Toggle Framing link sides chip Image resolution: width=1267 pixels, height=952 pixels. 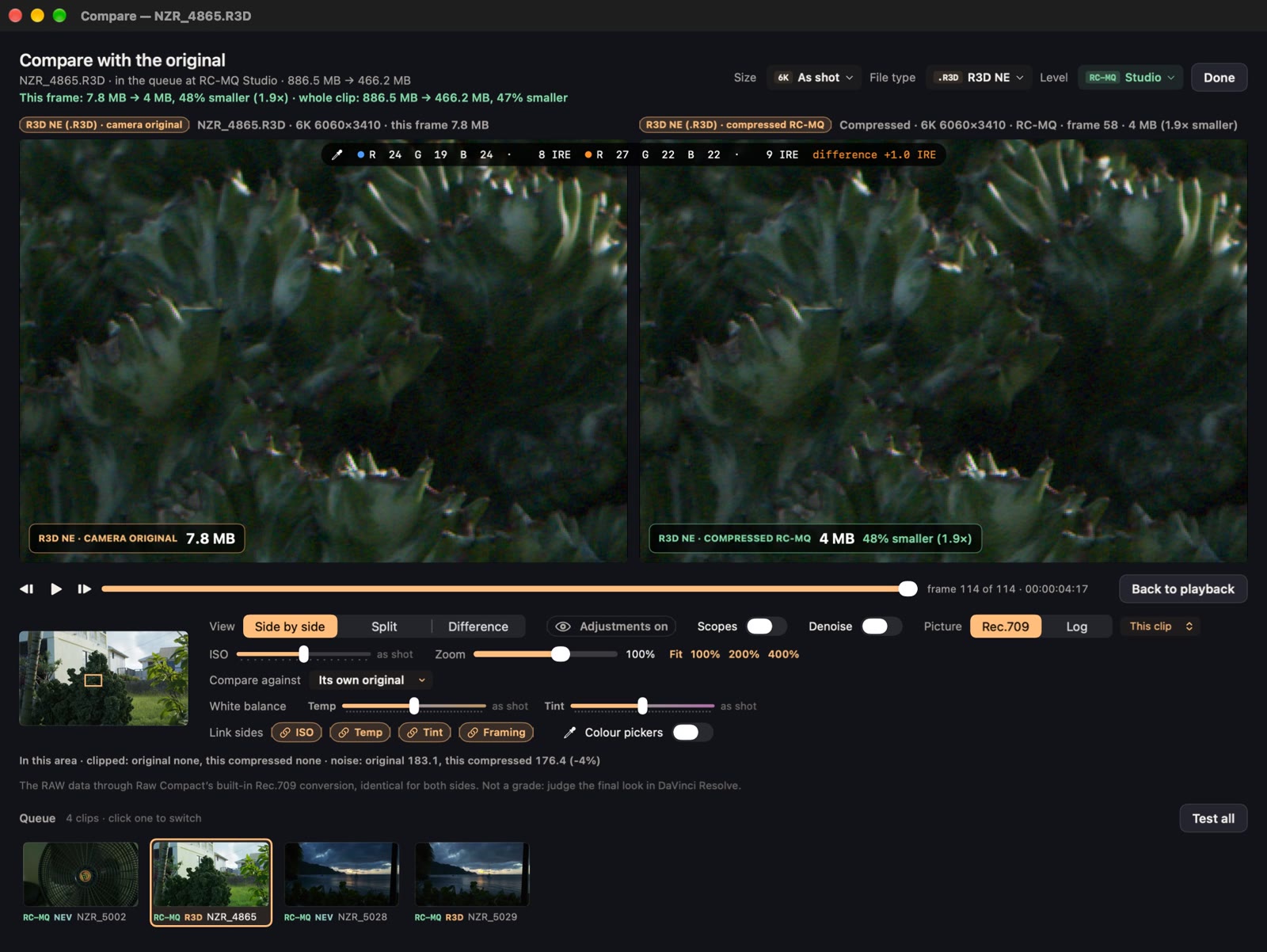pos(496,733)
